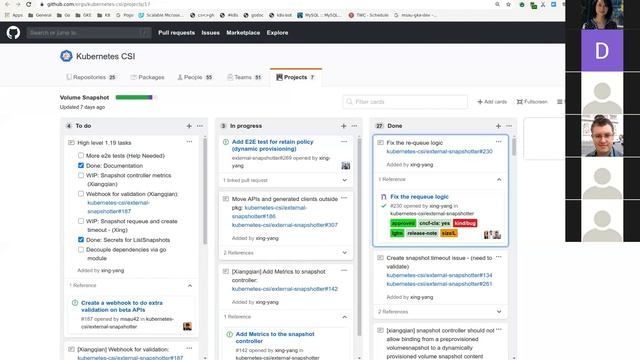
Task: Click the Kubernetes CSI organization avatar
Action: 66,56
